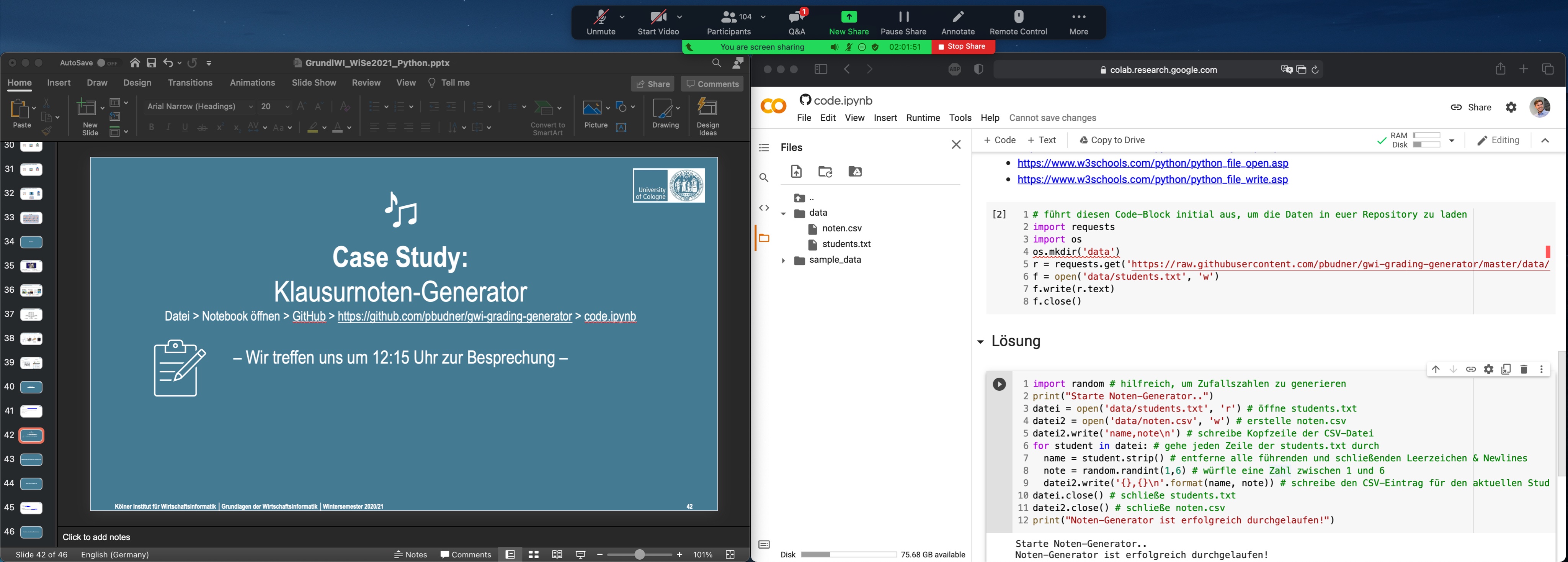
Task: Click Mount Drive folder icon
Action: tap(854, 172)
